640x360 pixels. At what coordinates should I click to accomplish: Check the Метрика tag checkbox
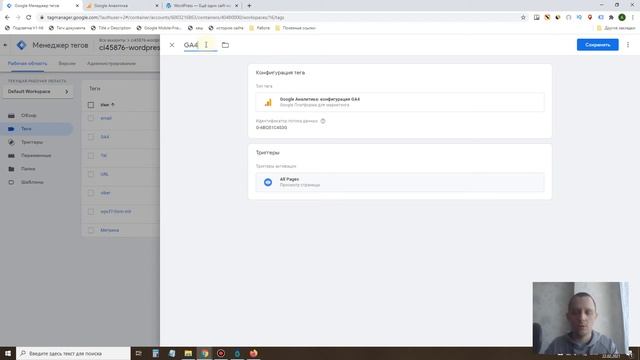(91, 230)
